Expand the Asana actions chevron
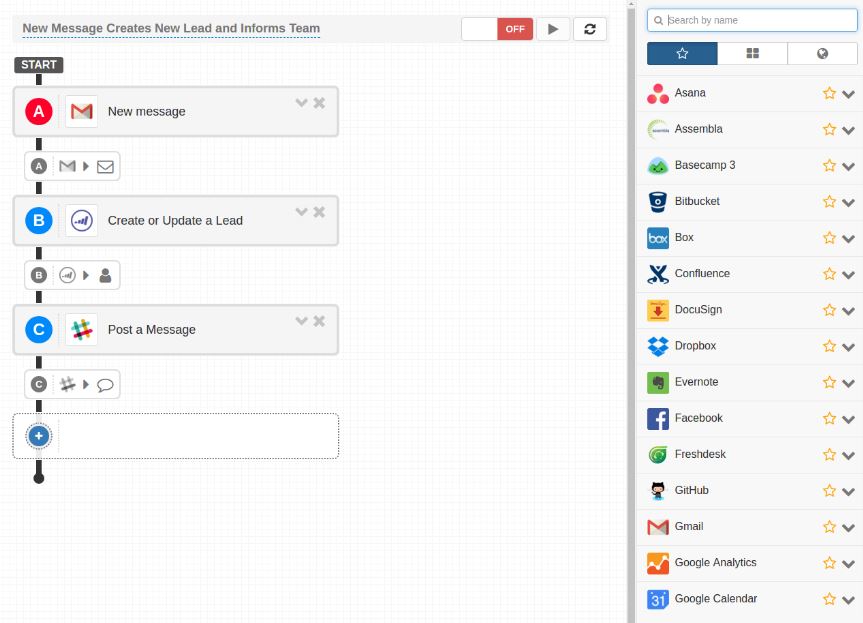Screen dimensions: 863x623 tap(849, 94)
